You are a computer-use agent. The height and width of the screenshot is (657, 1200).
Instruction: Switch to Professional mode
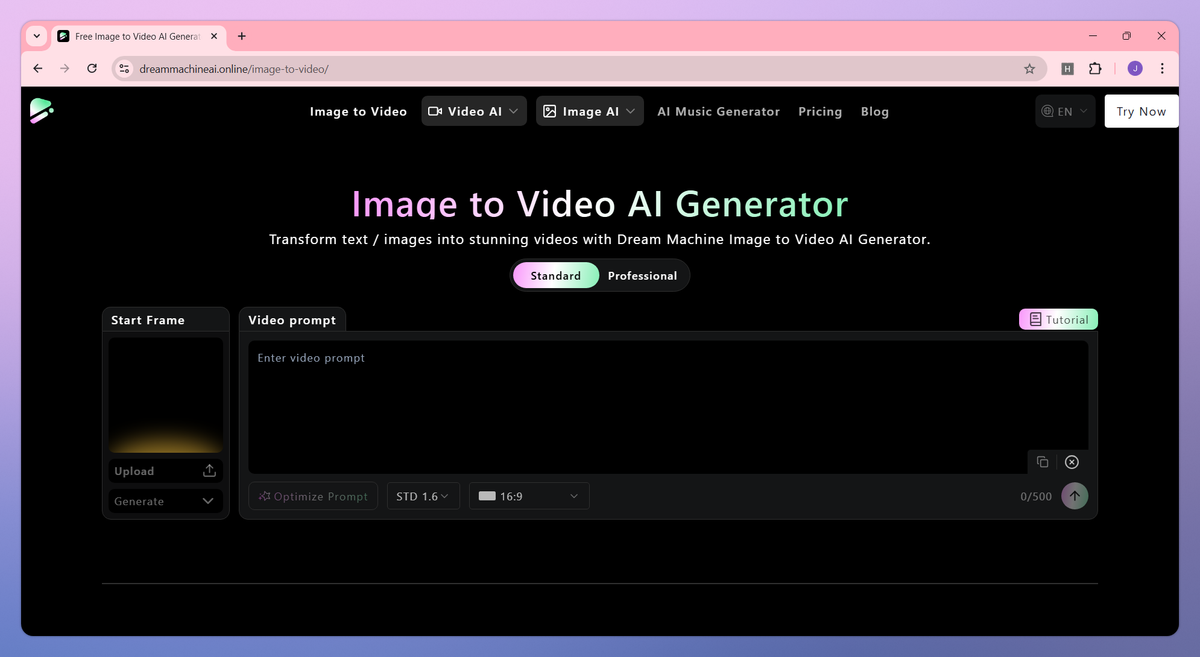pos(642,276)
